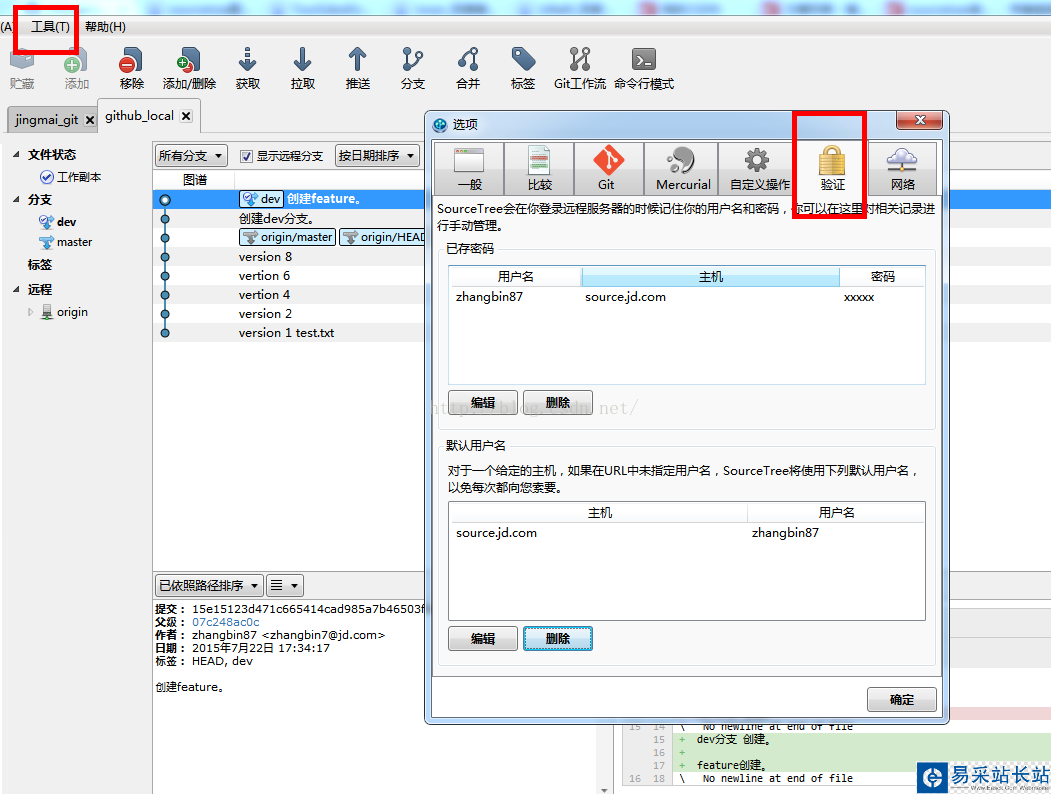
Task: Switch to the jingmai_git repository tab
Action: click(46, 120)
